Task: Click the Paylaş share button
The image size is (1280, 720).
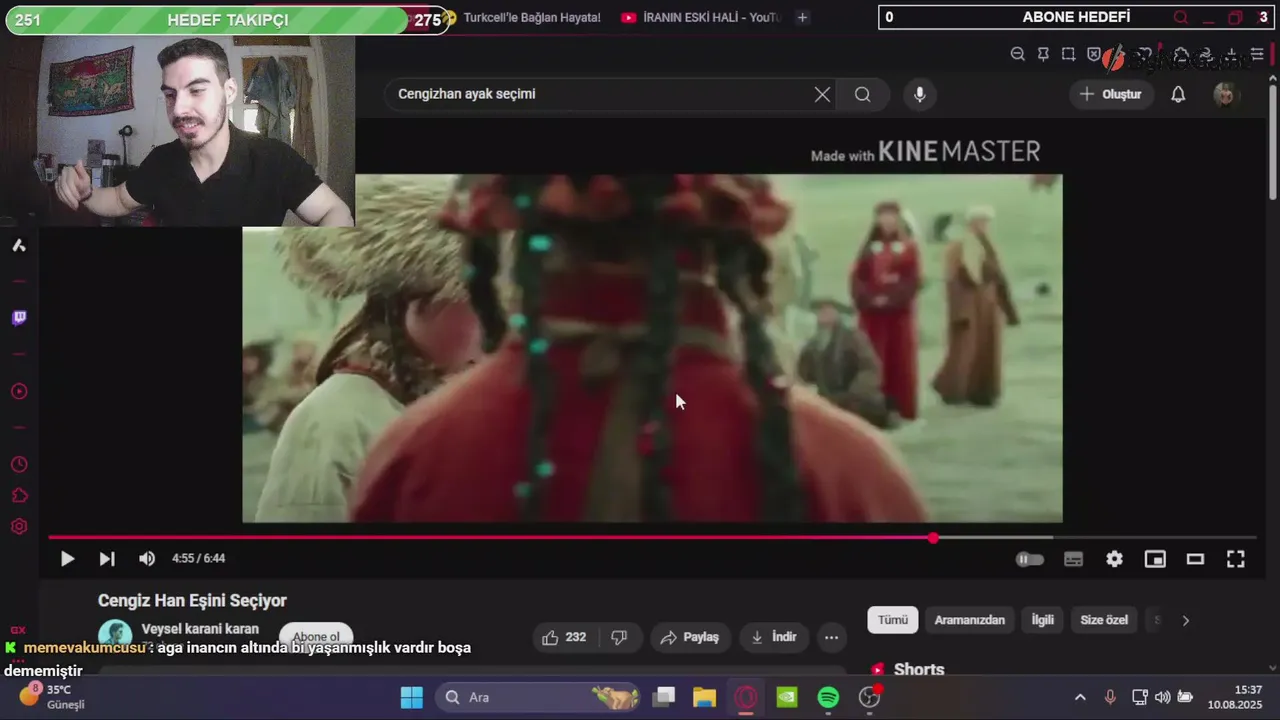Action: 691,637
